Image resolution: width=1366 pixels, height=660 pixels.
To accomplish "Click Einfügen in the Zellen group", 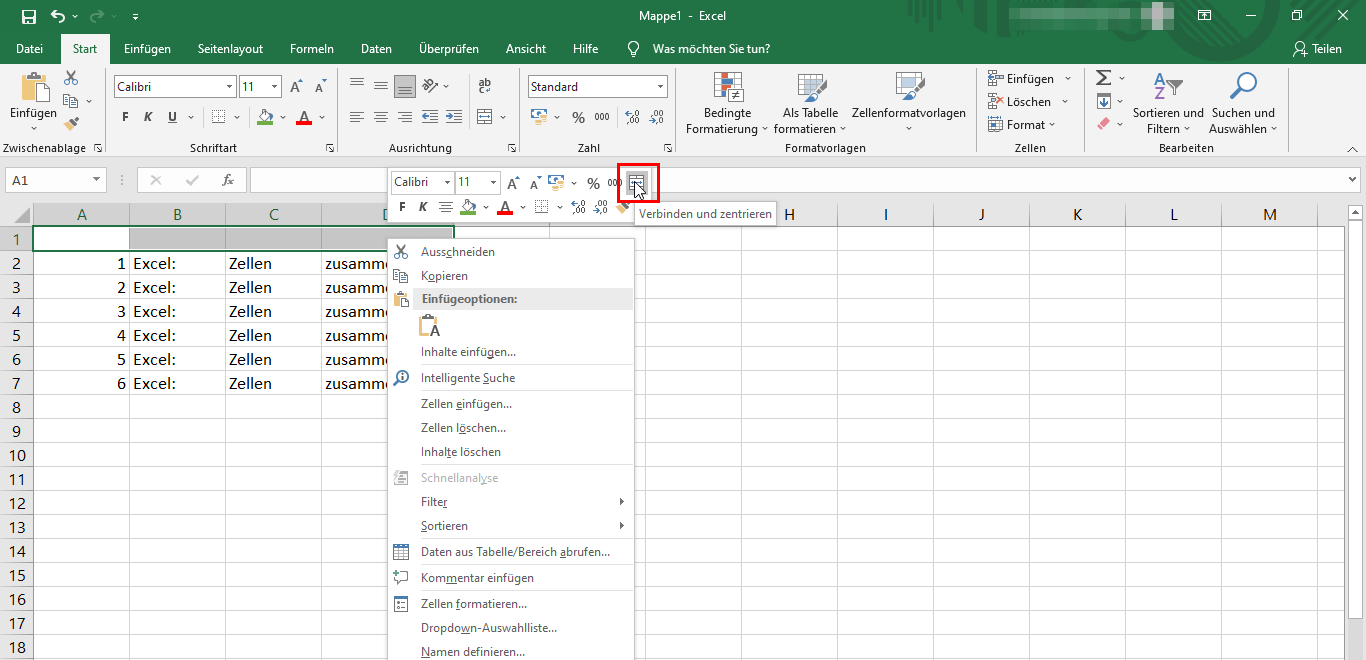I will pos(1030,78).
